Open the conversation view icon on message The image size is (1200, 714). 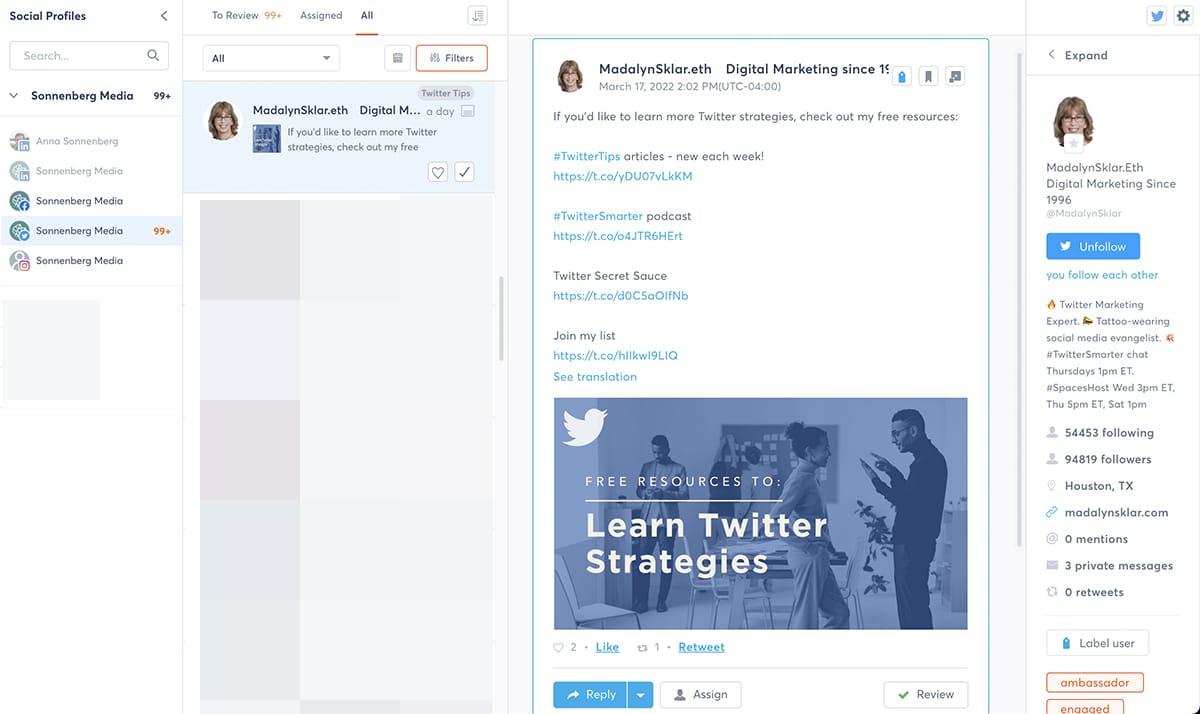(955, 76)
